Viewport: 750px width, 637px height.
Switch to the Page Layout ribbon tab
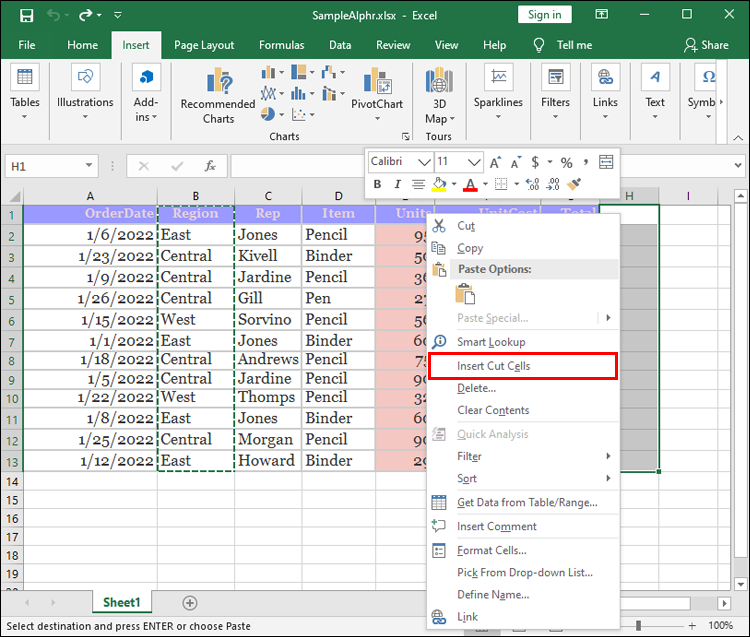tap(204, 45)
